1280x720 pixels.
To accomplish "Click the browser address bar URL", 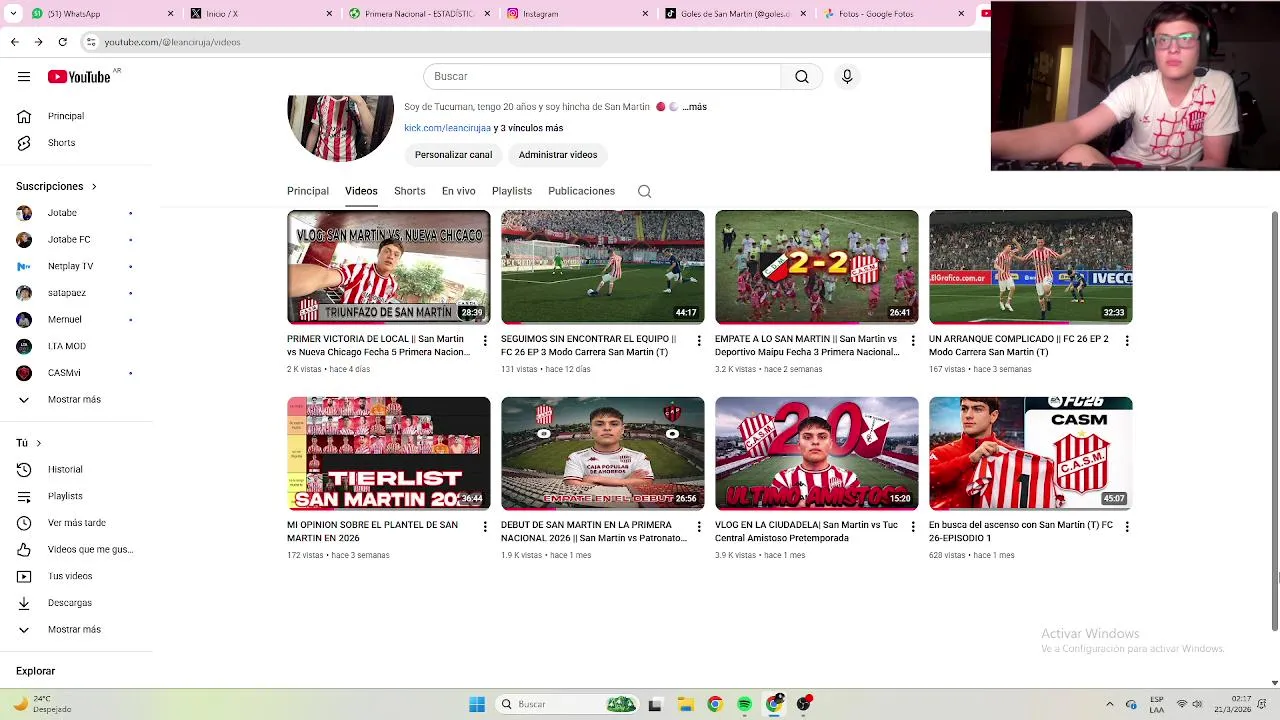I will pos(172,42).
